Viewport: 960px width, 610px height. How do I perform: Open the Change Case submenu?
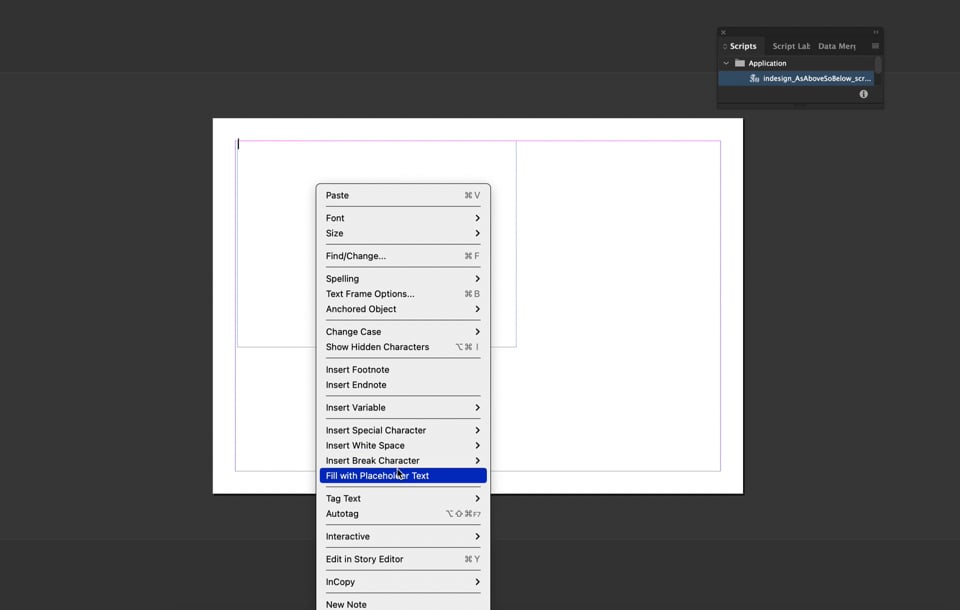[403, 332]
